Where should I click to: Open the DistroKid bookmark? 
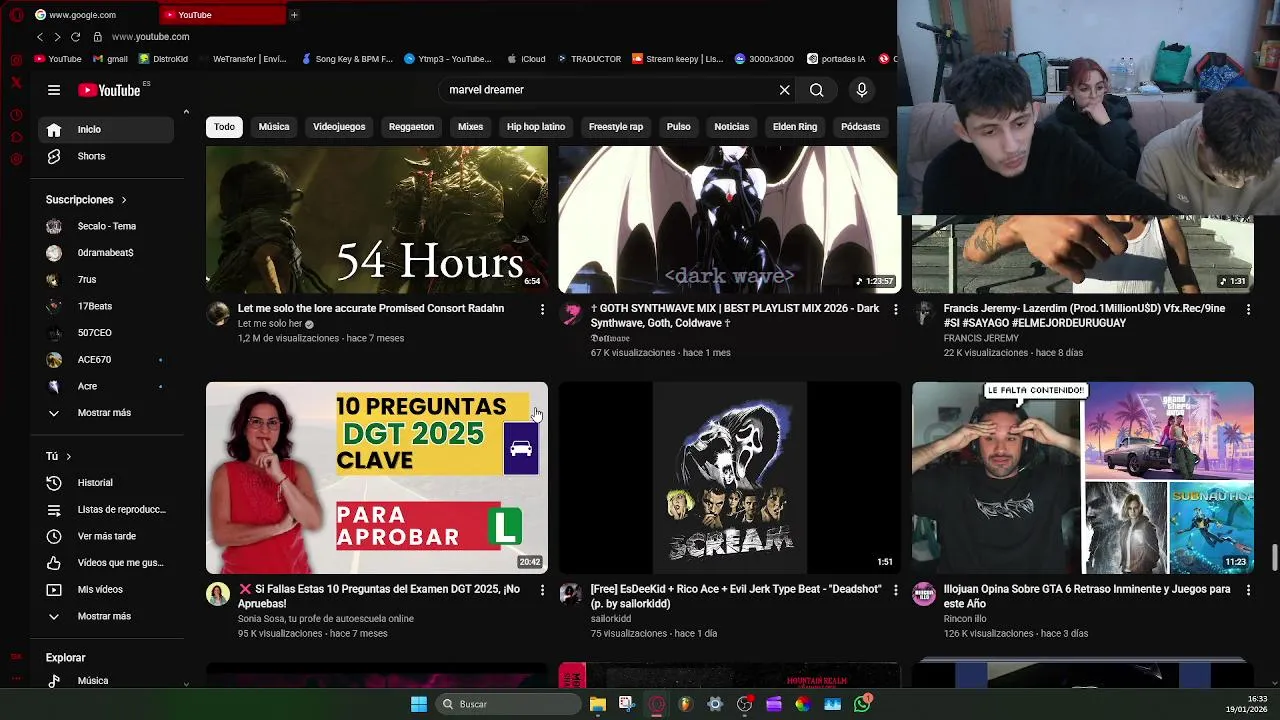coord(163,59)
